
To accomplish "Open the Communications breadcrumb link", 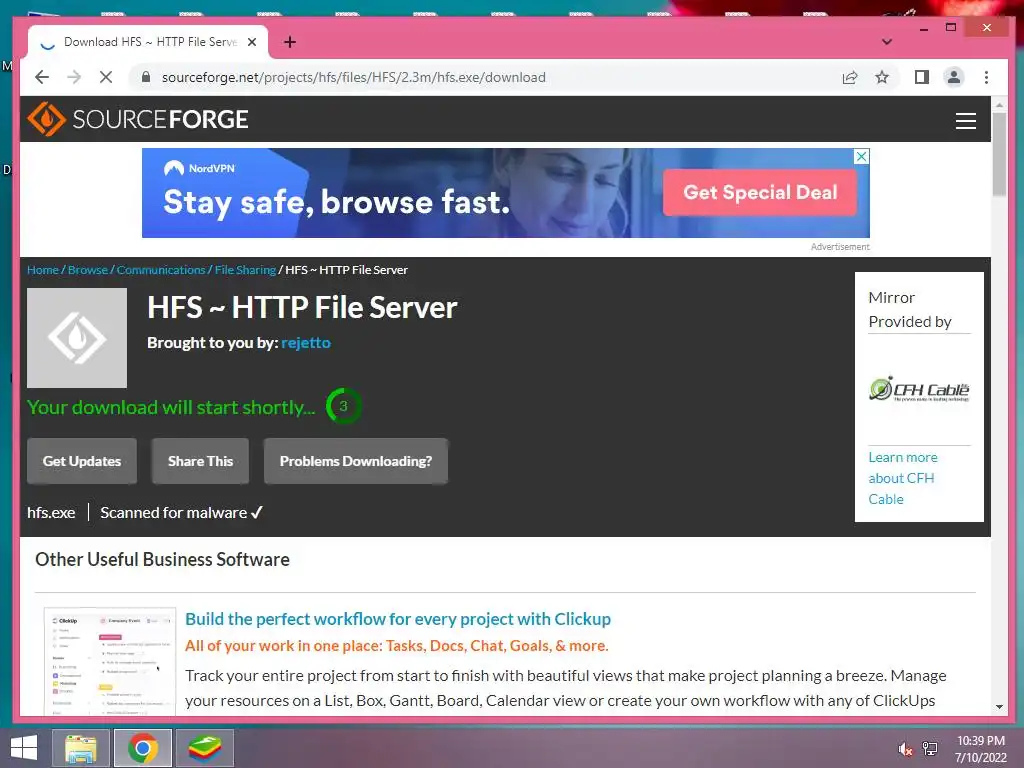I will coord(161,270).
